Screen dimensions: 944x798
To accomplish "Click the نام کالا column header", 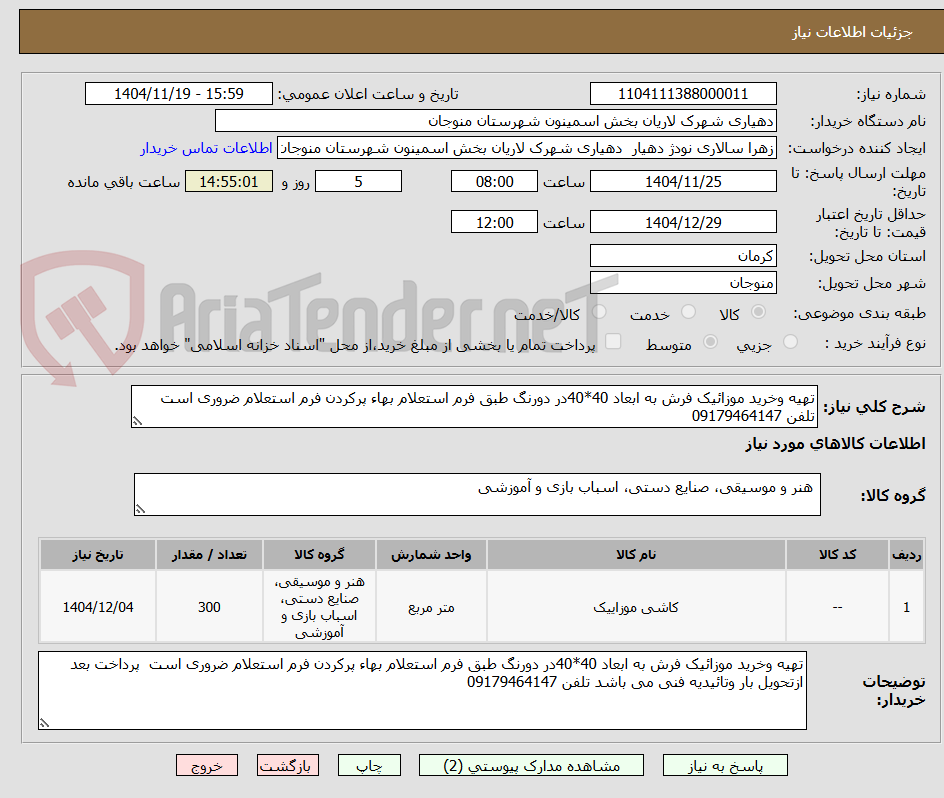I will pos(636,555).
